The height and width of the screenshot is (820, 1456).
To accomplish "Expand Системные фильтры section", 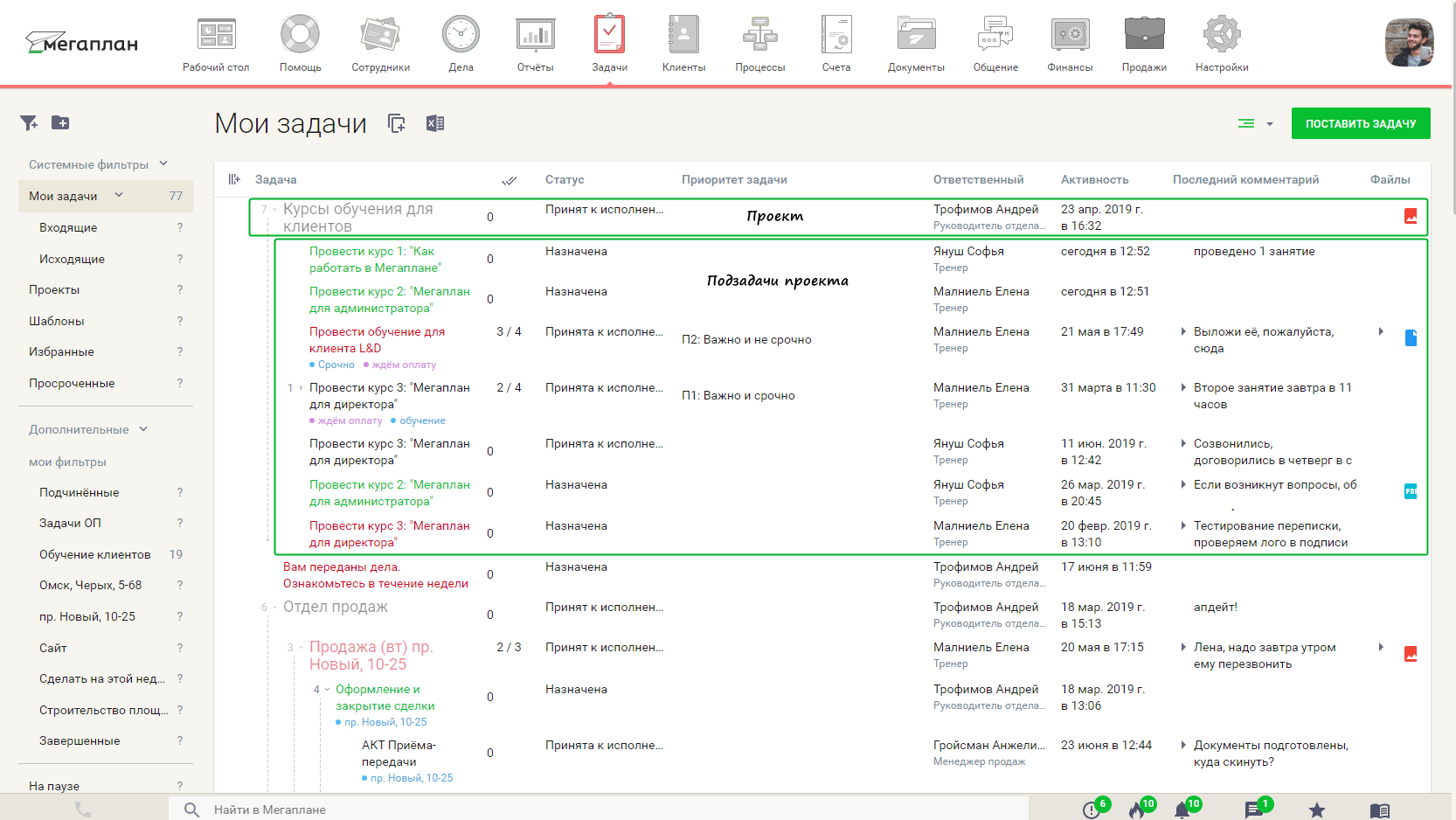I will (x=163, y=163).
